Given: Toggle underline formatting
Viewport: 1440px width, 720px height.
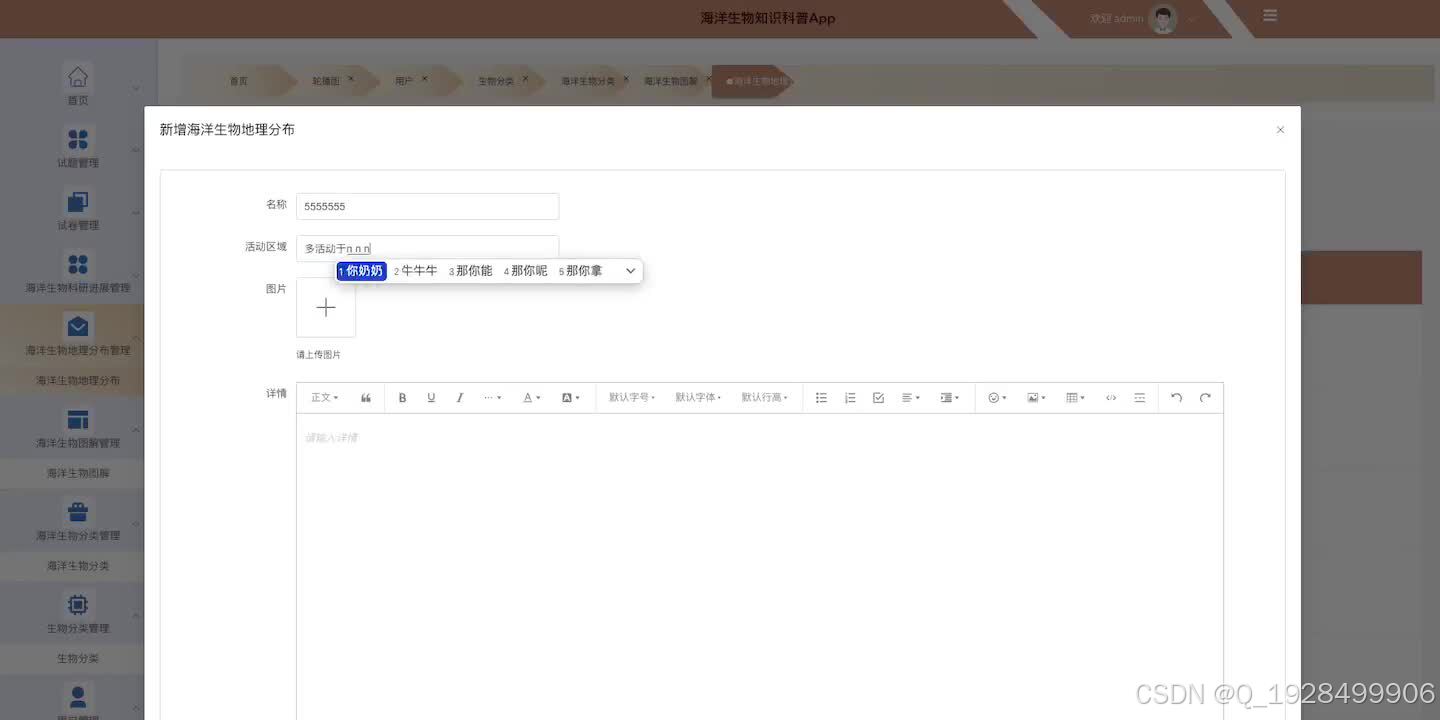Looking at the screenshot, I should pyautogui.click(x=431, y=398).
